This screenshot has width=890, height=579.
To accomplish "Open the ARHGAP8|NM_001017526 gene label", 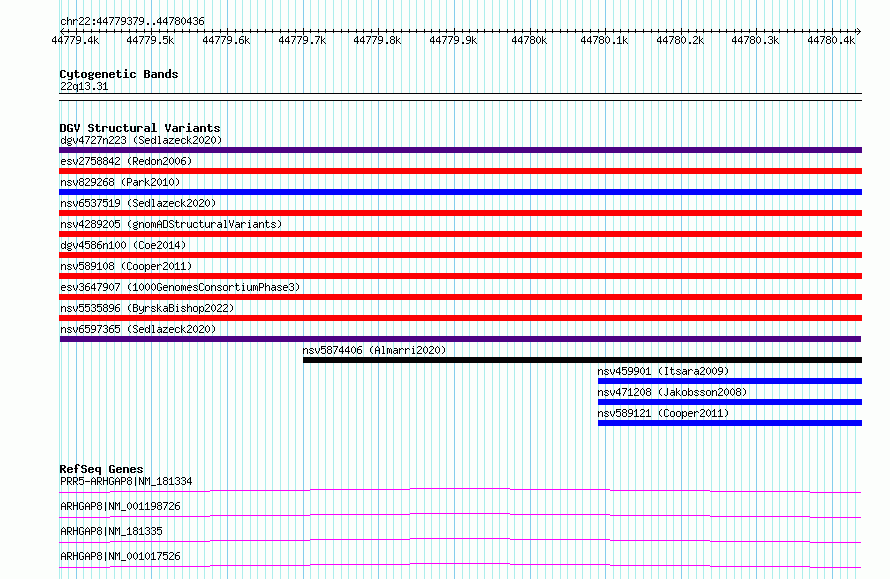I will pyautogui.click(x=120, y=556).
